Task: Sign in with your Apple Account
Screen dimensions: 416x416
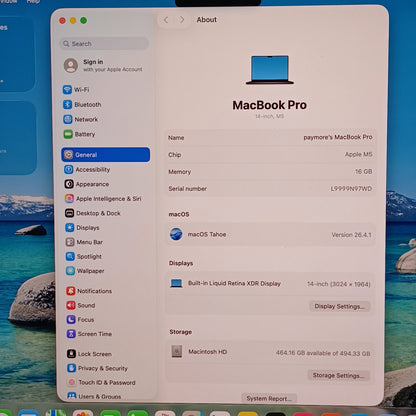Action: click(x=103, y=65)
